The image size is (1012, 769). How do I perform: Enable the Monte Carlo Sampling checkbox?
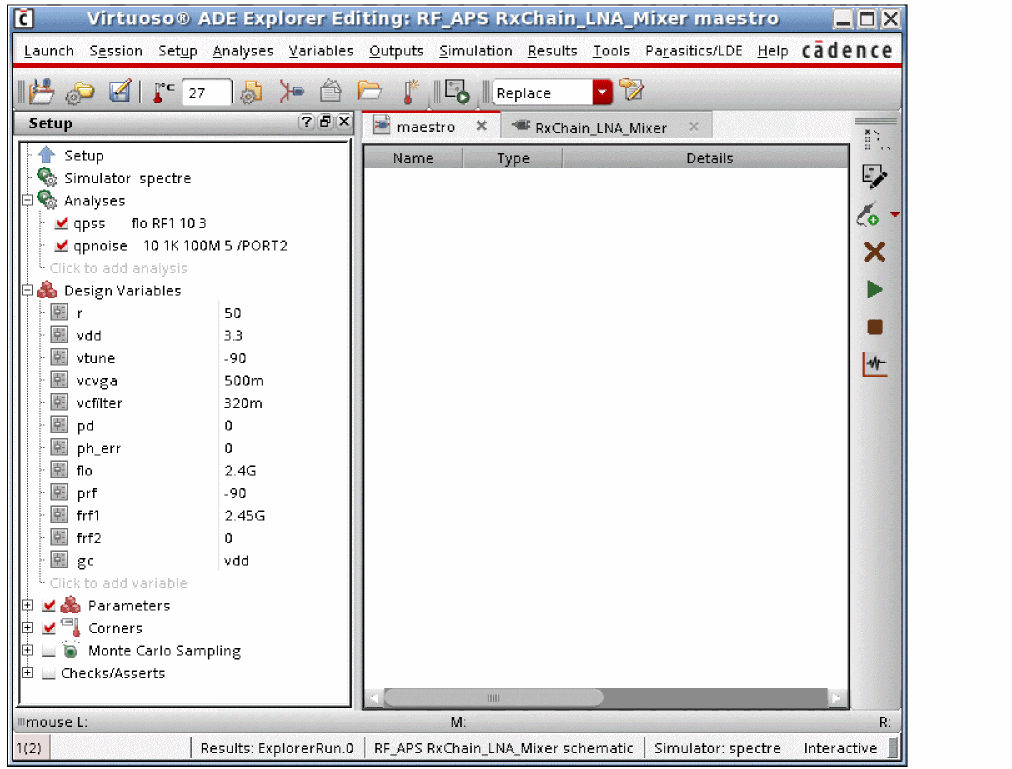click(x=49, y=652)
